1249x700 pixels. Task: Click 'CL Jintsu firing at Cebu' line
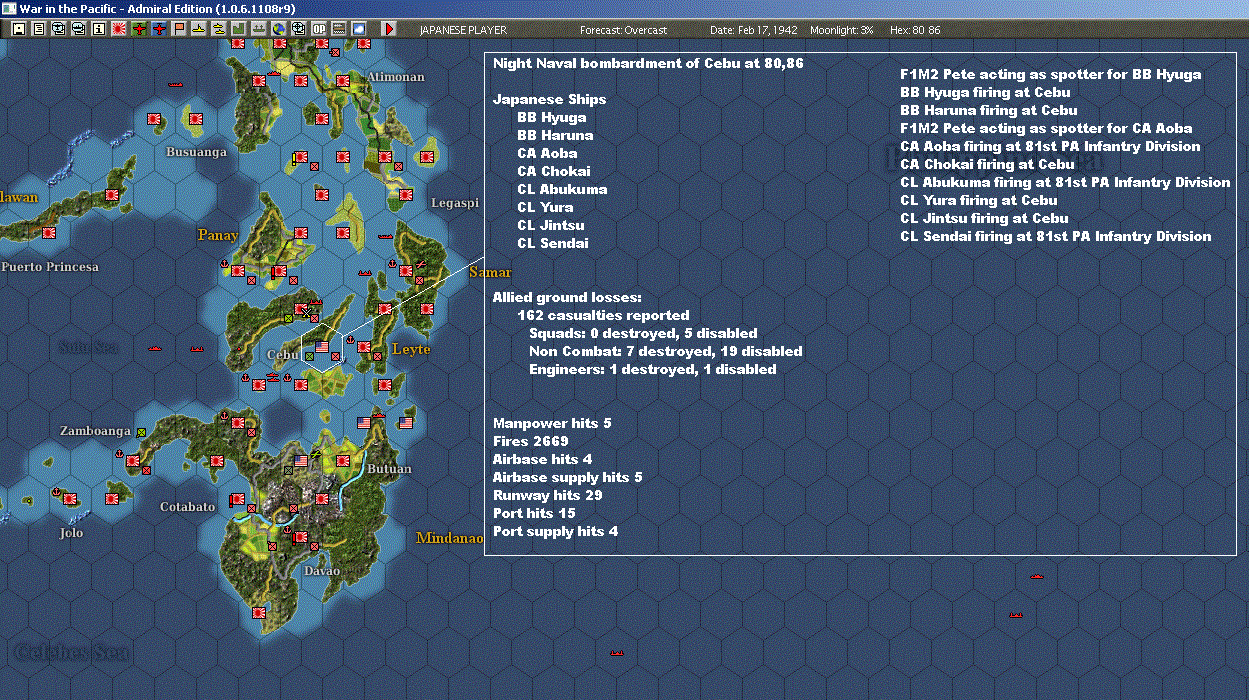pyautogui.click(x=984, y=218)
